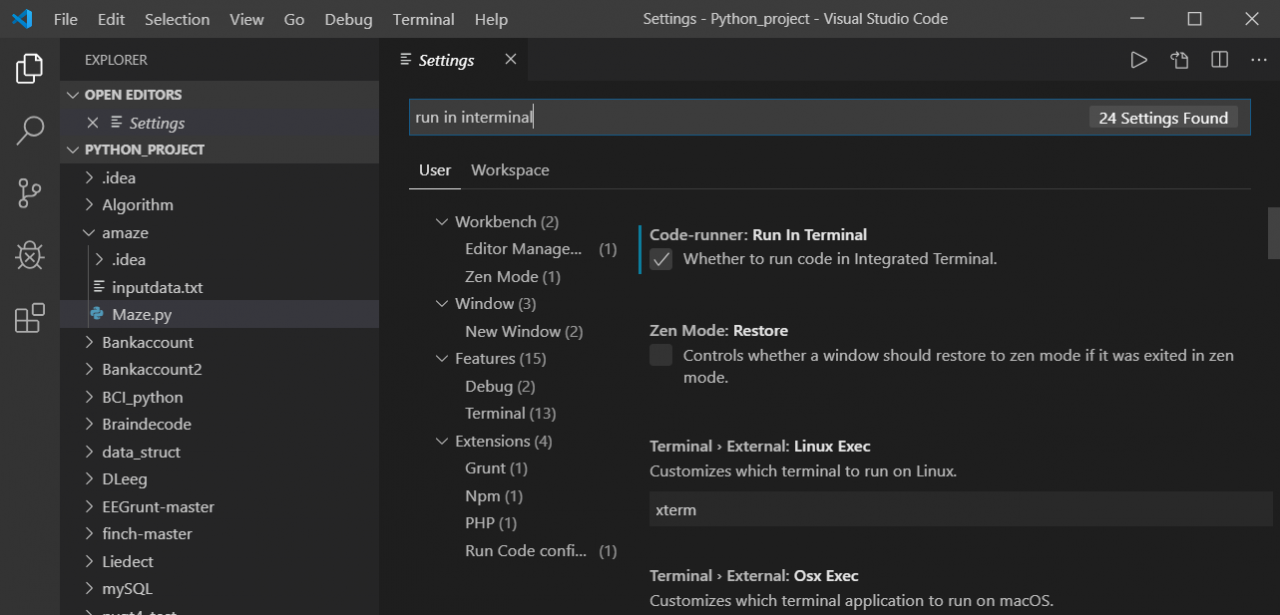Image resolution: width=1280 pixels, height=615 pixels.
Task: Open the Search view in activity bar
Action: 30,130
